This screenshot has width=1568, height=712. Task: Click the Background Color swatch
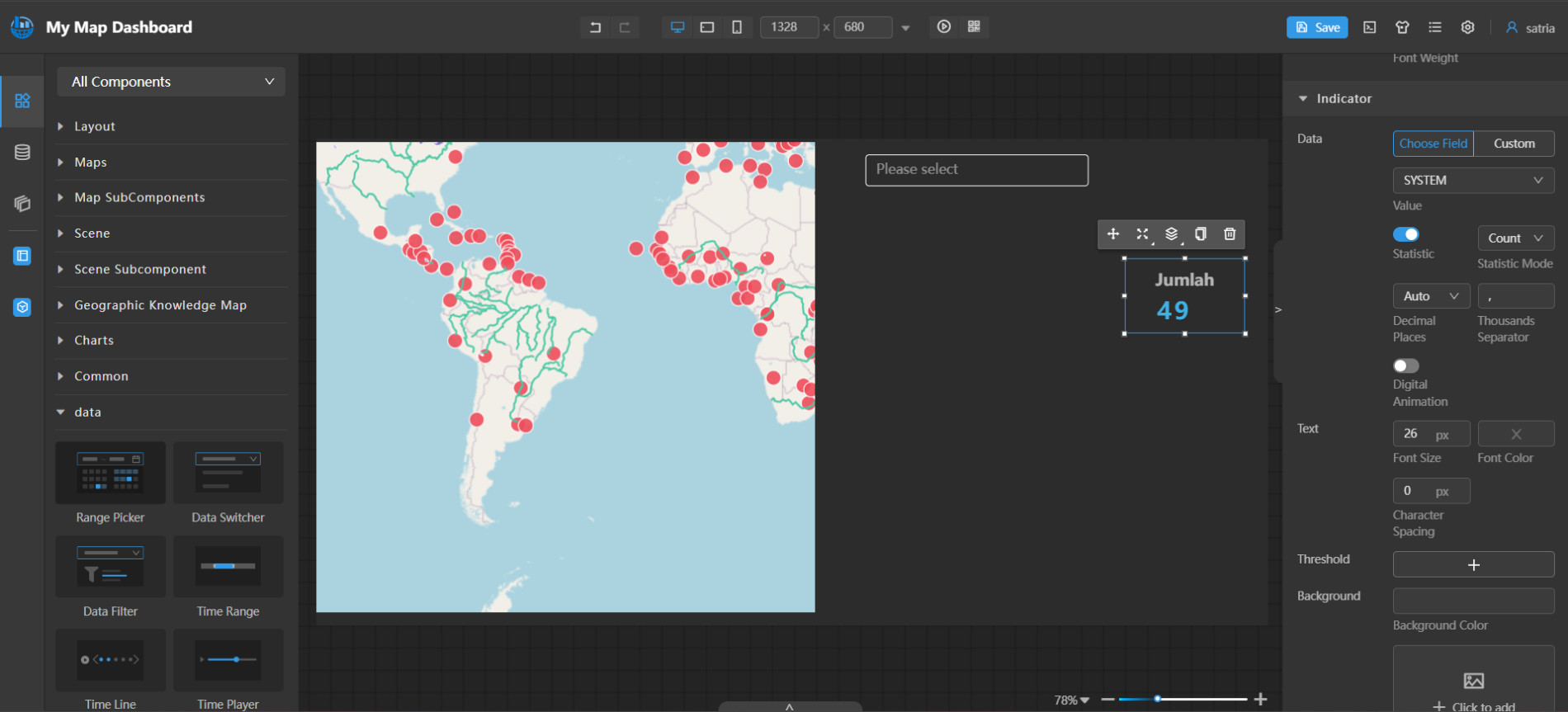pos(1473,601)
